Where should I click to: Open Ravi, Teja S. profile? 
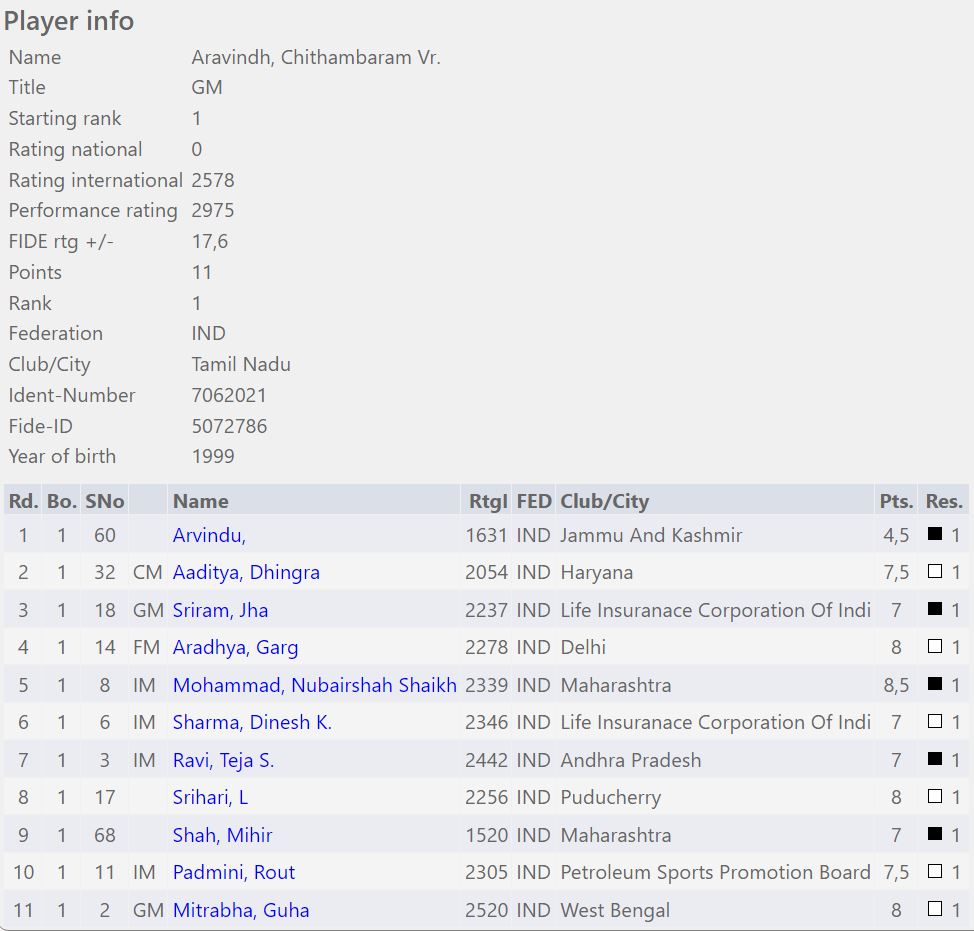coord(223,761)
